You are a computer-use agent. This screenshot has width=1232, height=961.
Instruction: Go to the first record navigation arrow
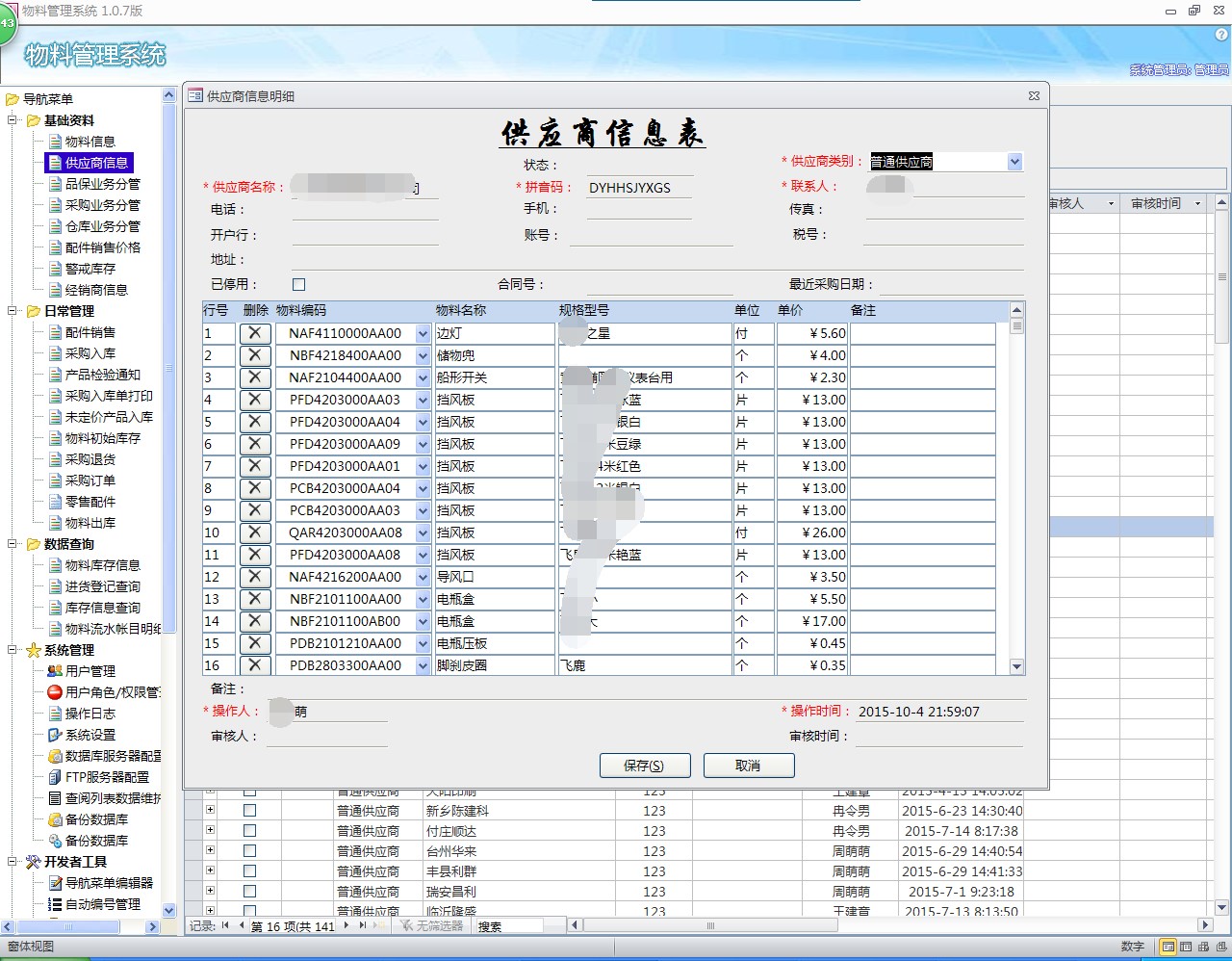tap(225, 925)
